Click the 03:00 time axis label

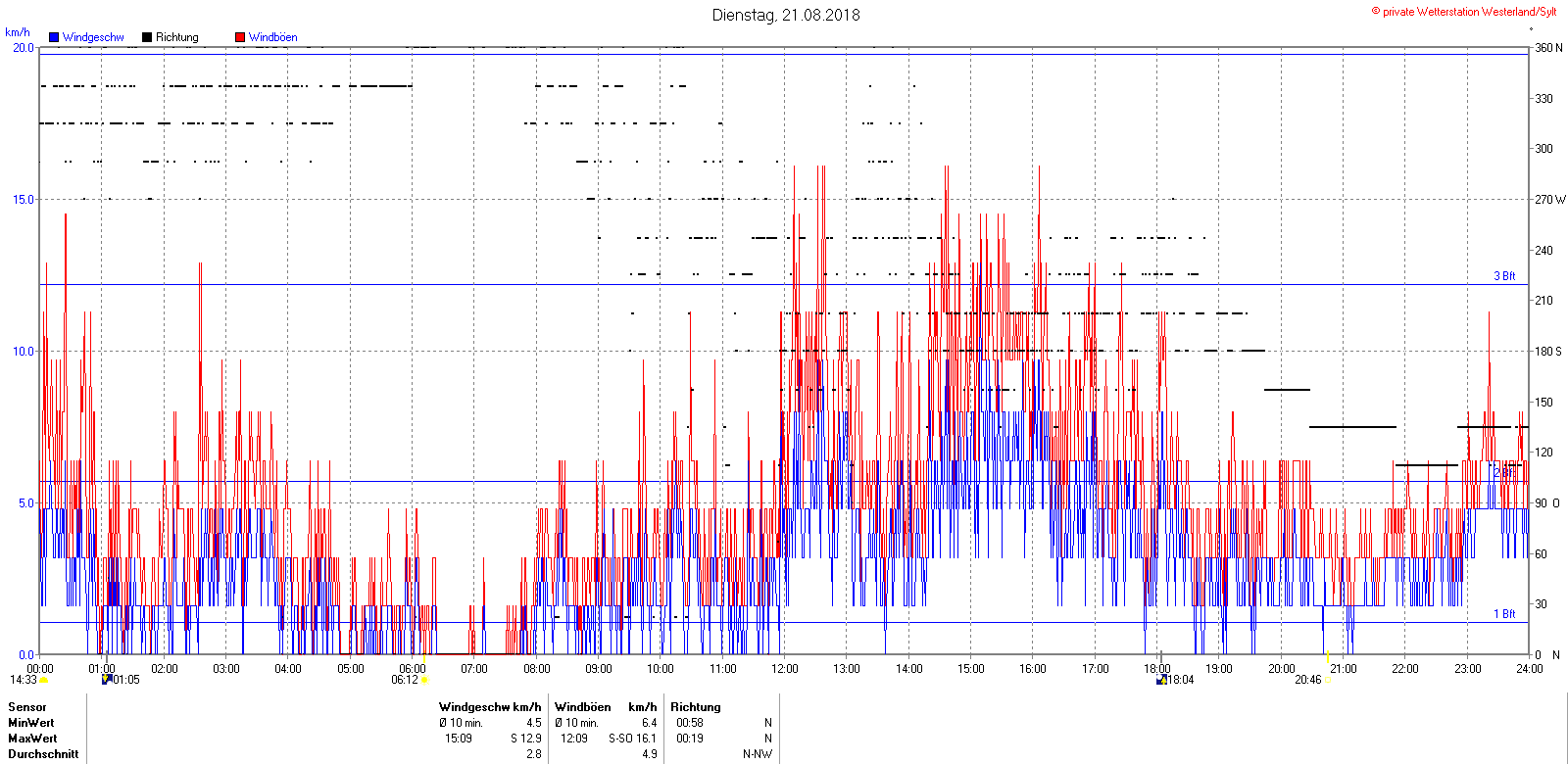pos(226,669)
